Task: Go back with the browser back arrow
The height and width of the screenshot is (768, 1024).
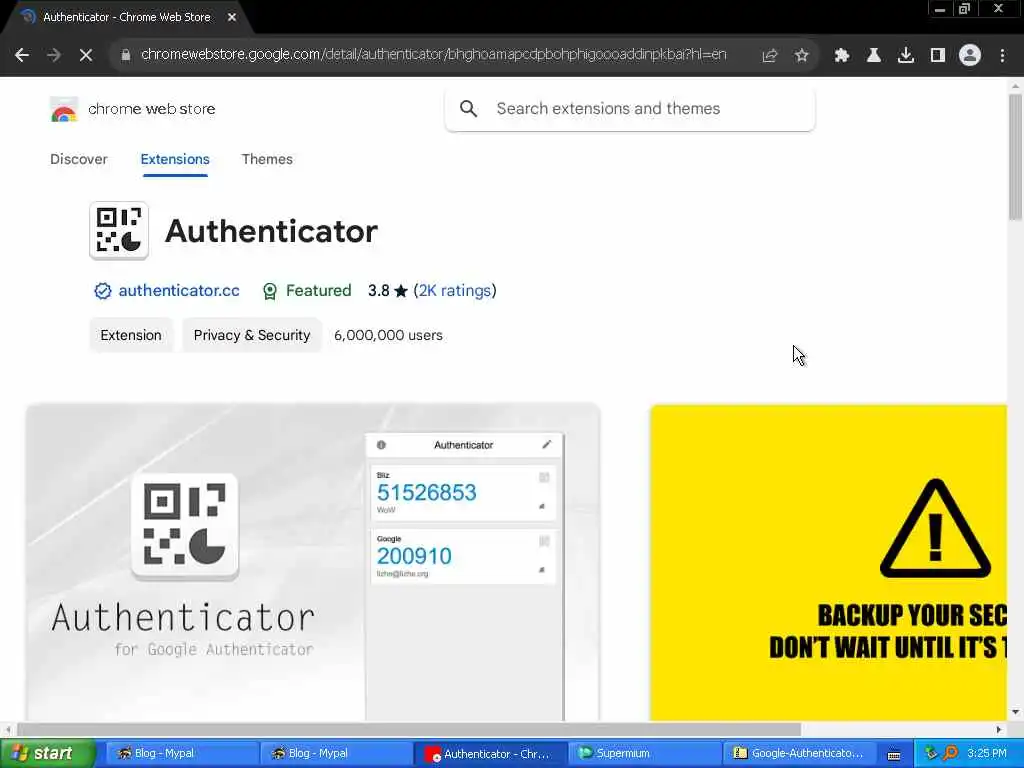Action: (22, 56)
